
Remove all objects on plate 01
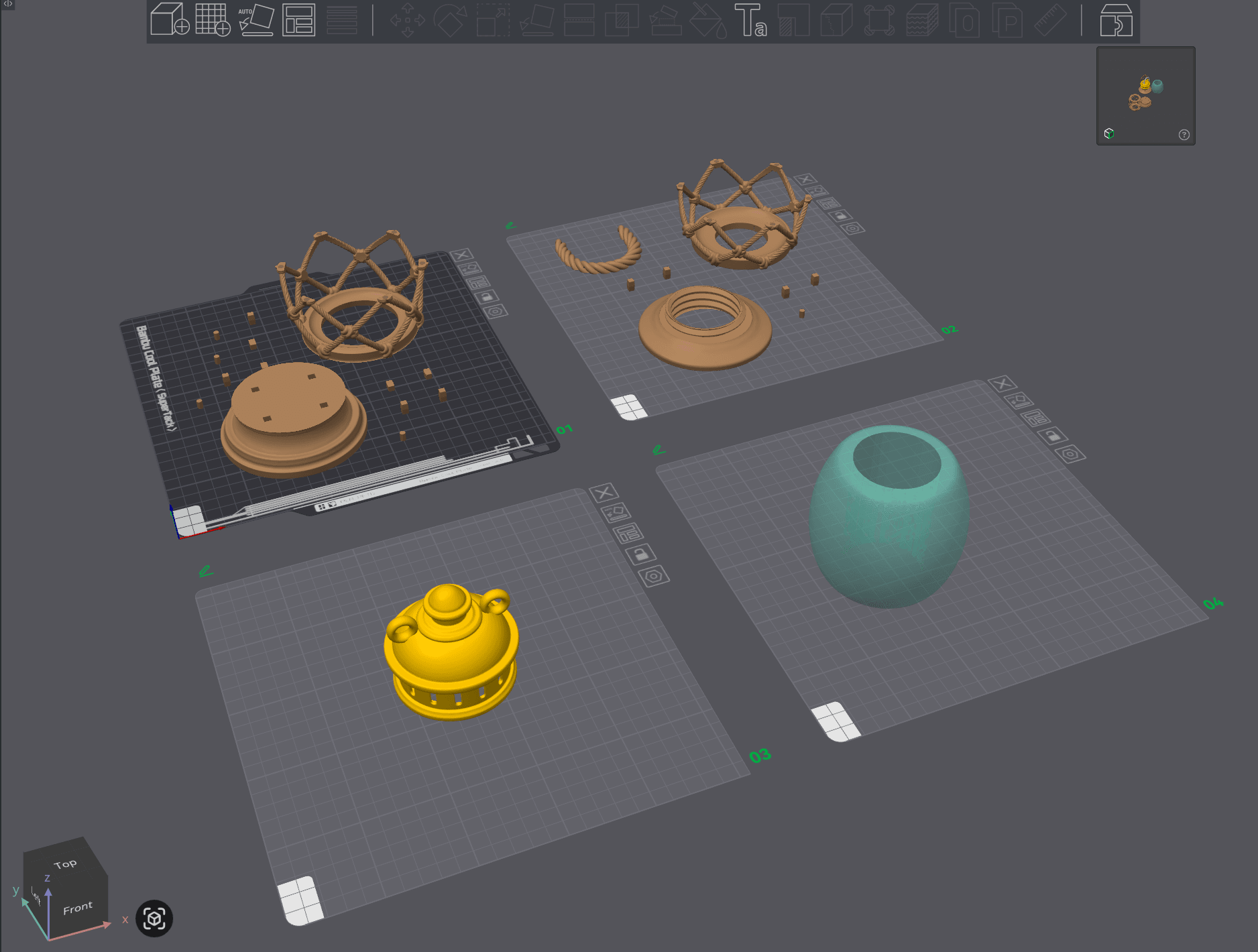point(461,255)
